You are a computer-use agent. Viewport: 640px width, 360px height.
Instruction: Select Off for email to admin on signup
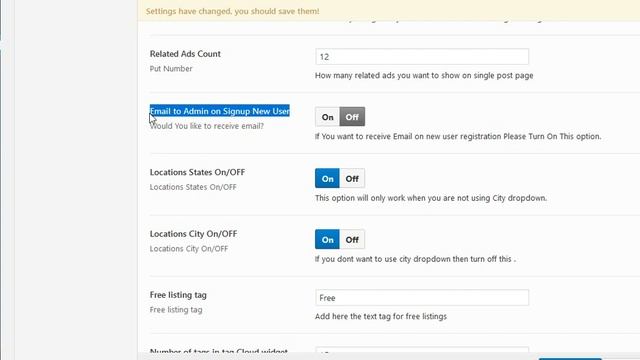tap(352, 117)
